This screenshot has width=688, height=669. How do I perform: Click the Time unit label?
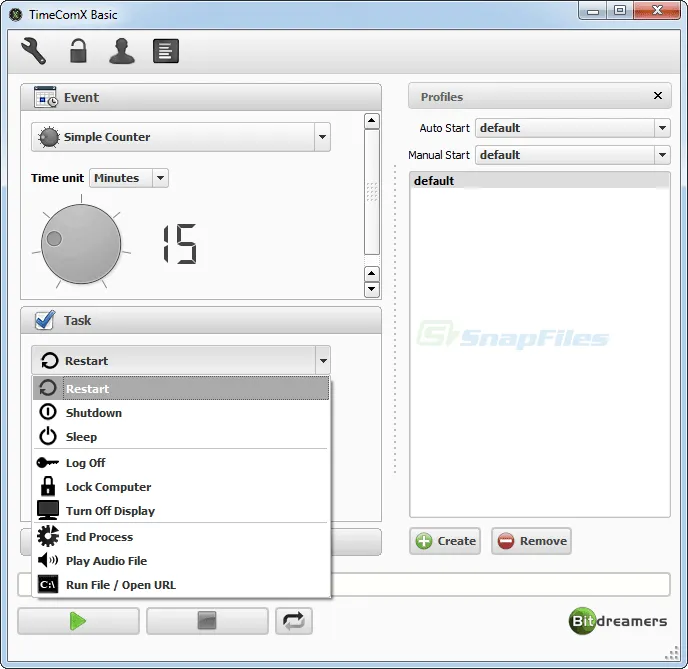(x=57, y=178)
